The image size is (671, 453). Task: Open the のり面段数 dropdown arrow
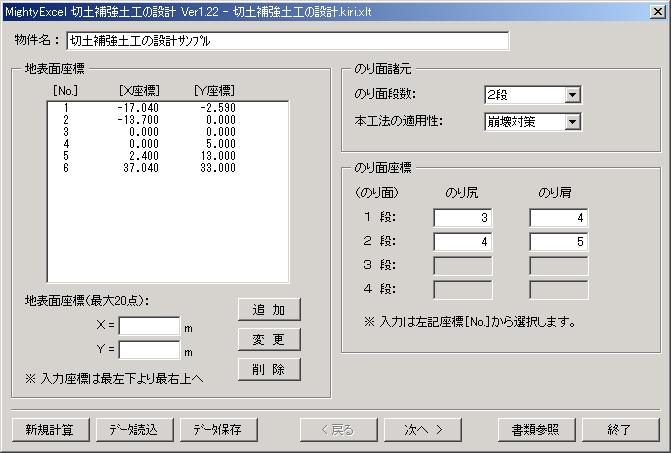click(572, 95)
